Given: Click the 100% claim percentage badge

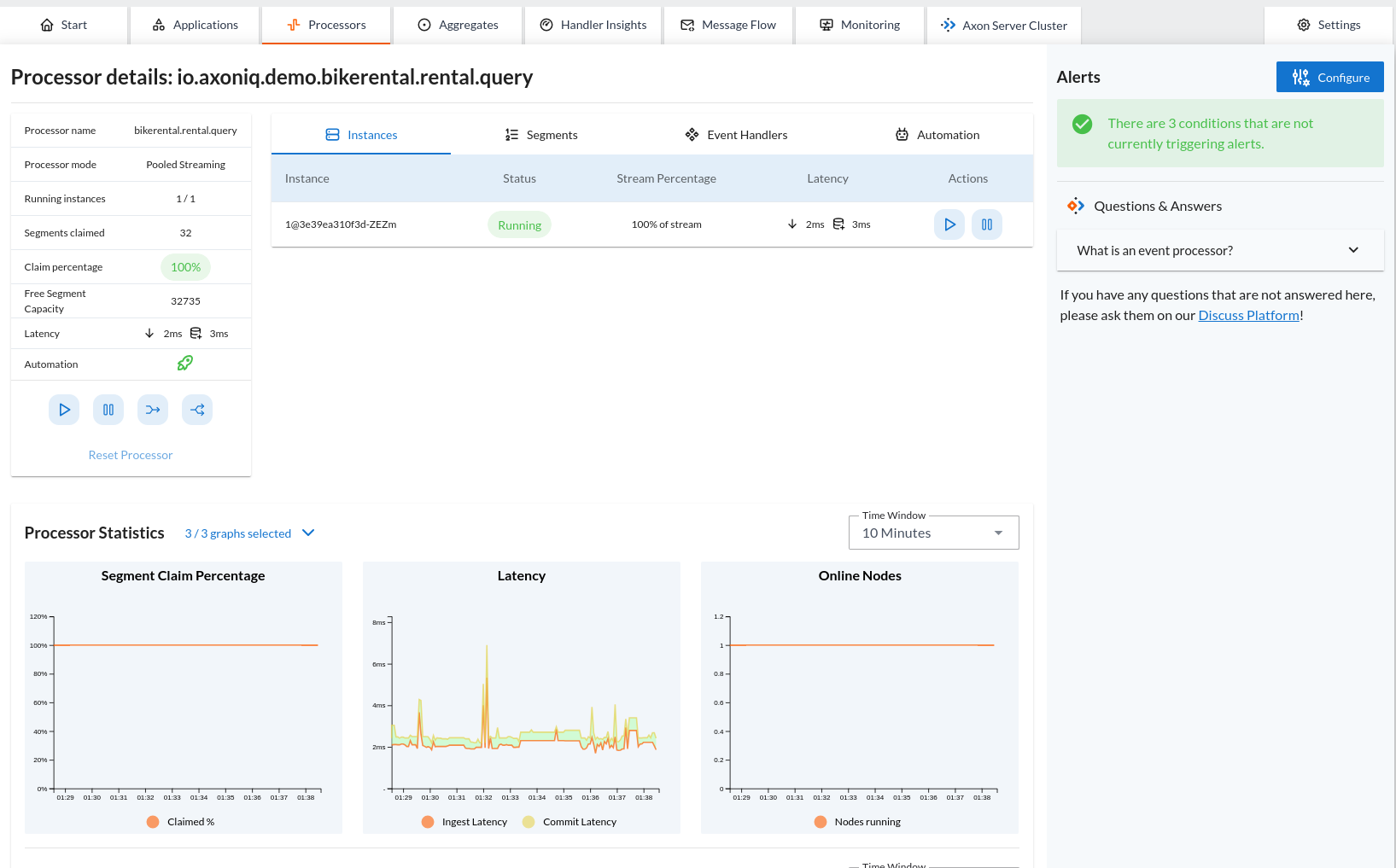Looking at the screenshot, I should point(185,267).
